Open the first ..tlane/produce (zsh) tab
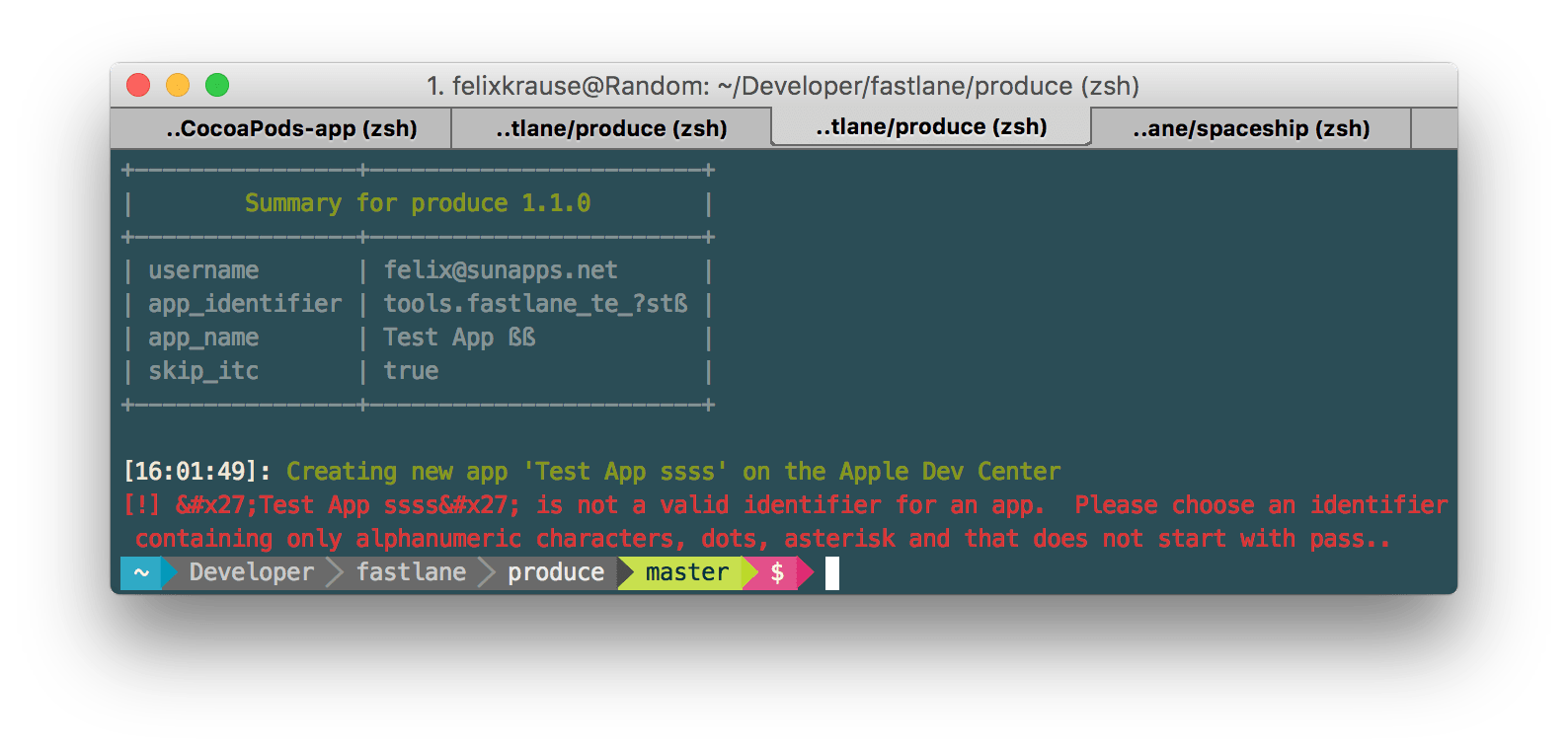1568x752 pixels. [x=611, y=128]
